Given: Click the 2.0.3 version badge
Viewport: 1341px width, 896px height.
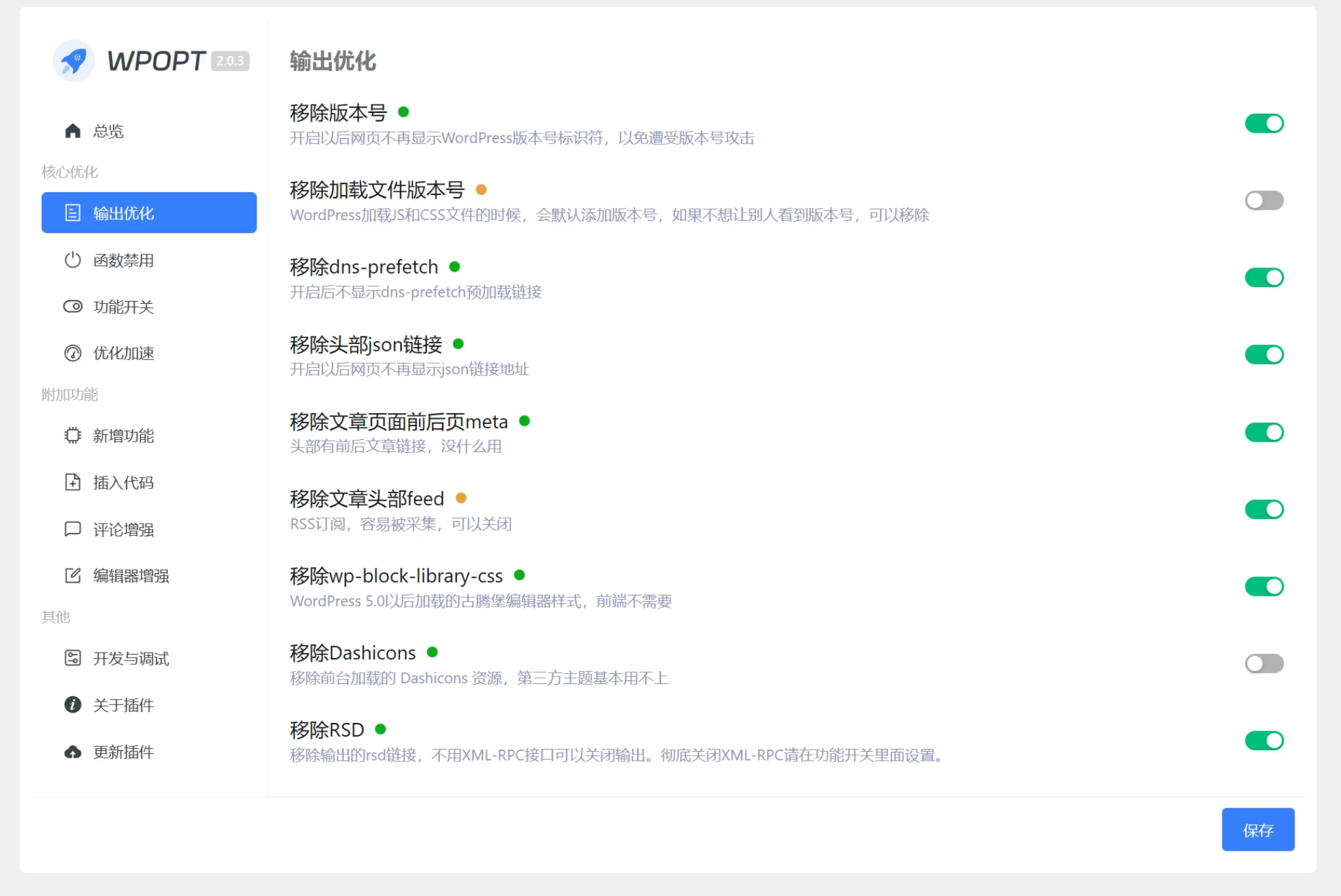Looking at the screenshot, I should pos(230,61).
